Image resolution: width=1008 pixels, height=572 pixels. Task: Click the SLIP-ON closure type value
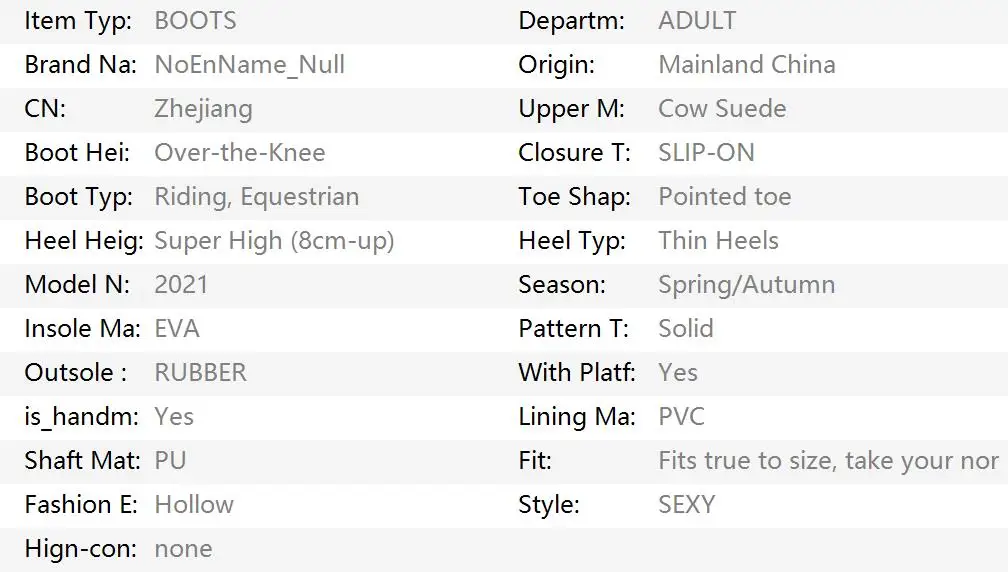pos(706,152)
